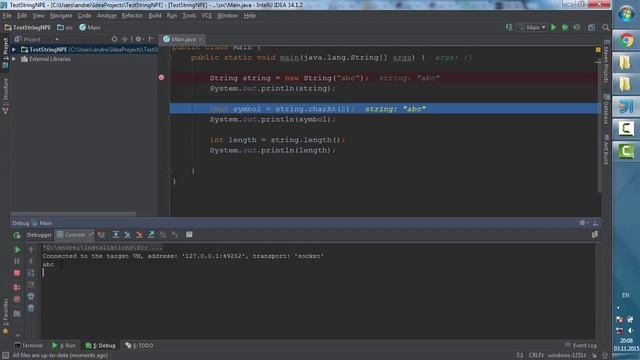This screenshot has width=640, height=360.
Task: Close Main.java editor tab
Action: point(200,39)
